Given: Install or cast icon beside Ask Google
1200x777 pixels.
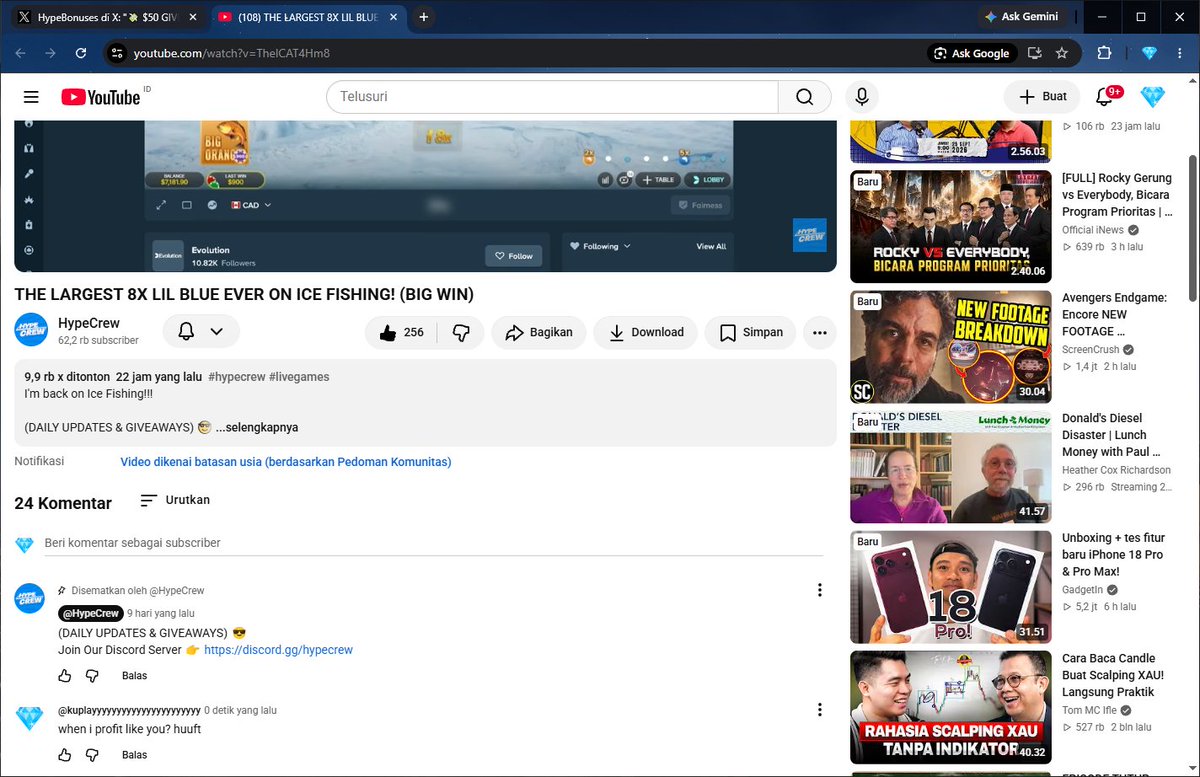Looking at the screenshot, I should click(x=1034, y=53).
